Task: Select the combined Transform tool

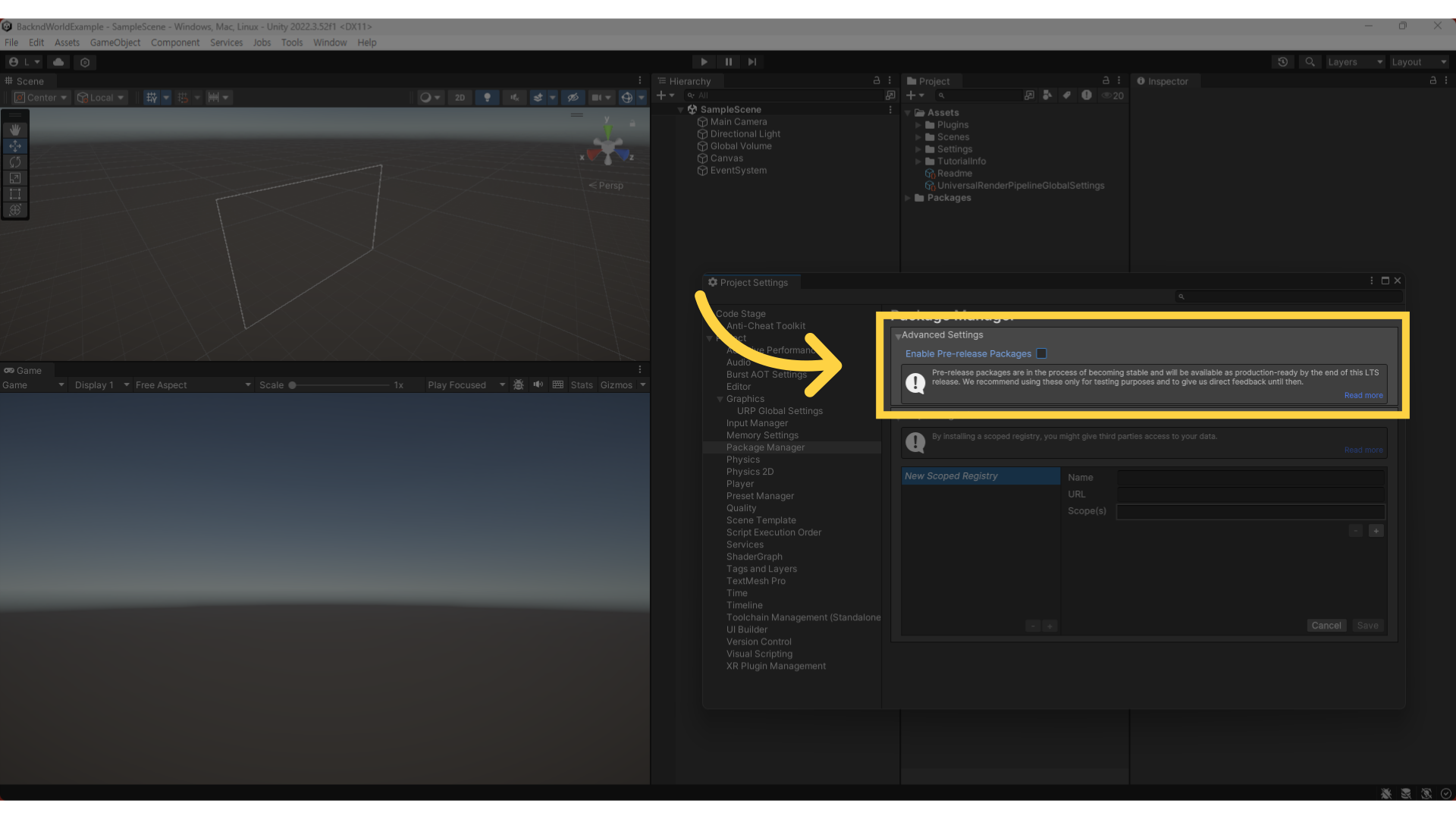Action: click(14, 209)
